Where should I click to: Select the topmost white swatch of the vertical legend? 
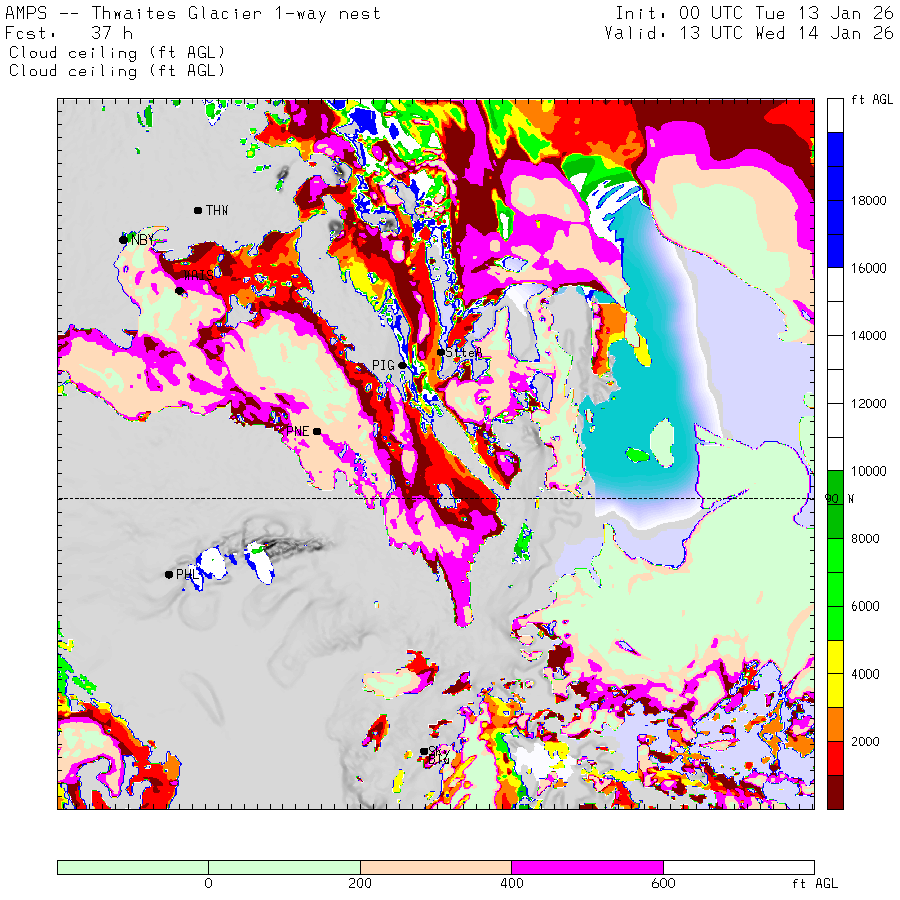click(x=835, y=116)
